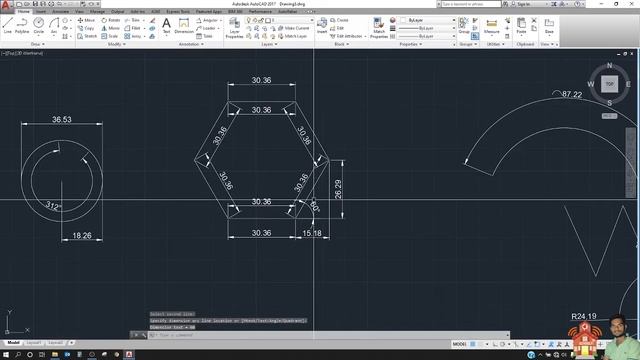Open the Windows Start menu
640x360 pixels.
click(x=6, y=355)
